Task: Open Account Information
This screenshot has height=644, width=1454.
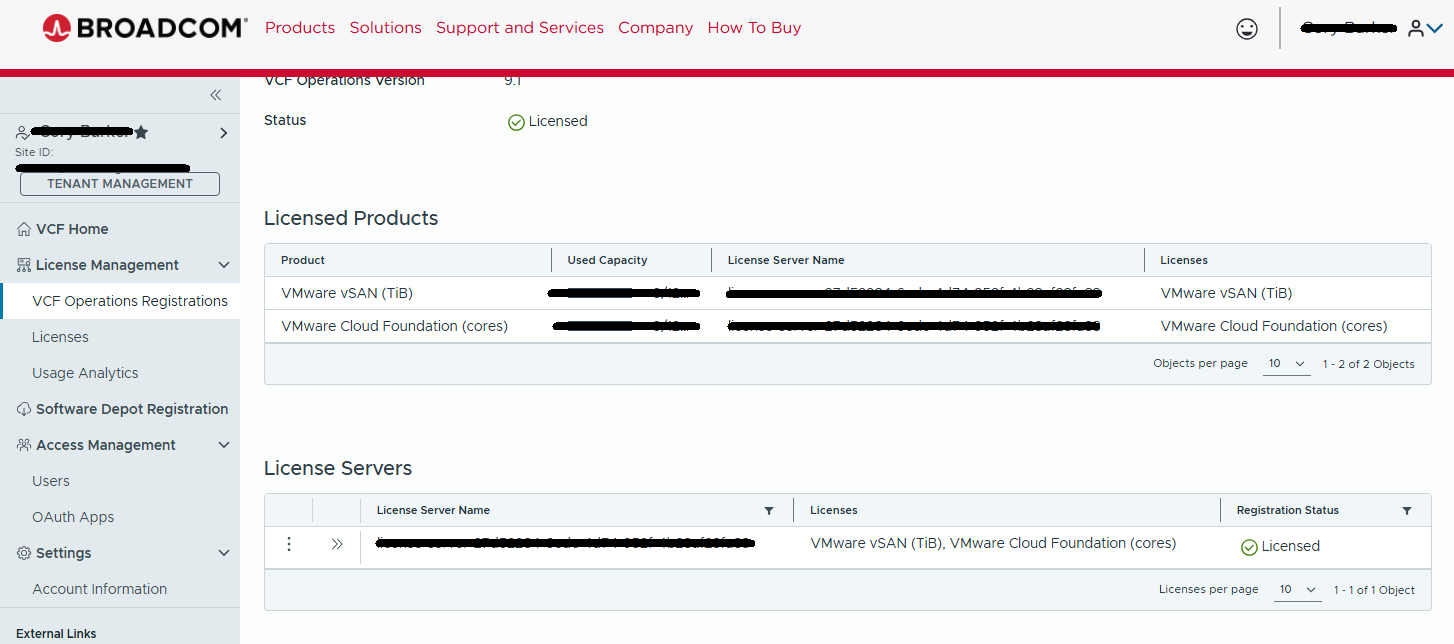Action: tap(99, 589)
